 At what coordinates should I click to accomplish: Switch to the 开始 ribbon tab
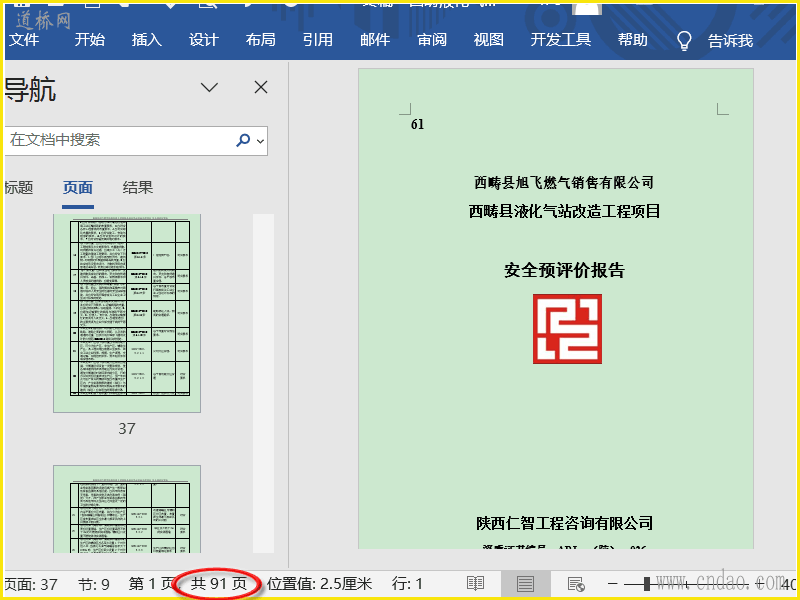click(x=89, y=39)
